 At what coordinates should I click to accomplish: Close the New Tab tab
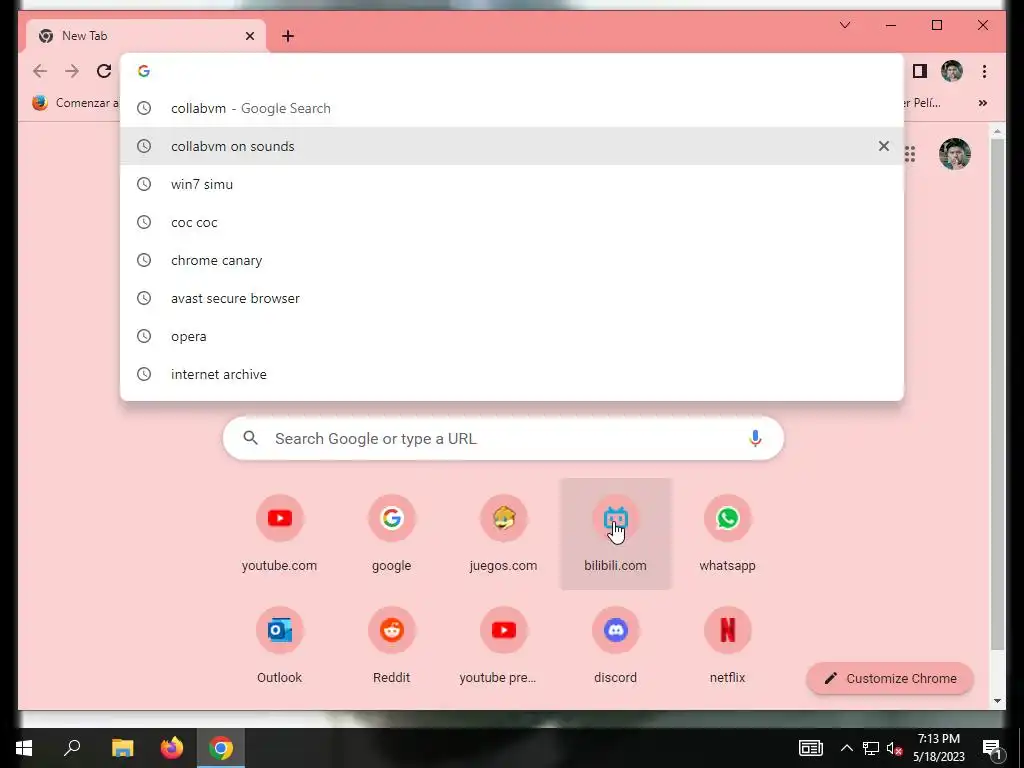[249, 36]
